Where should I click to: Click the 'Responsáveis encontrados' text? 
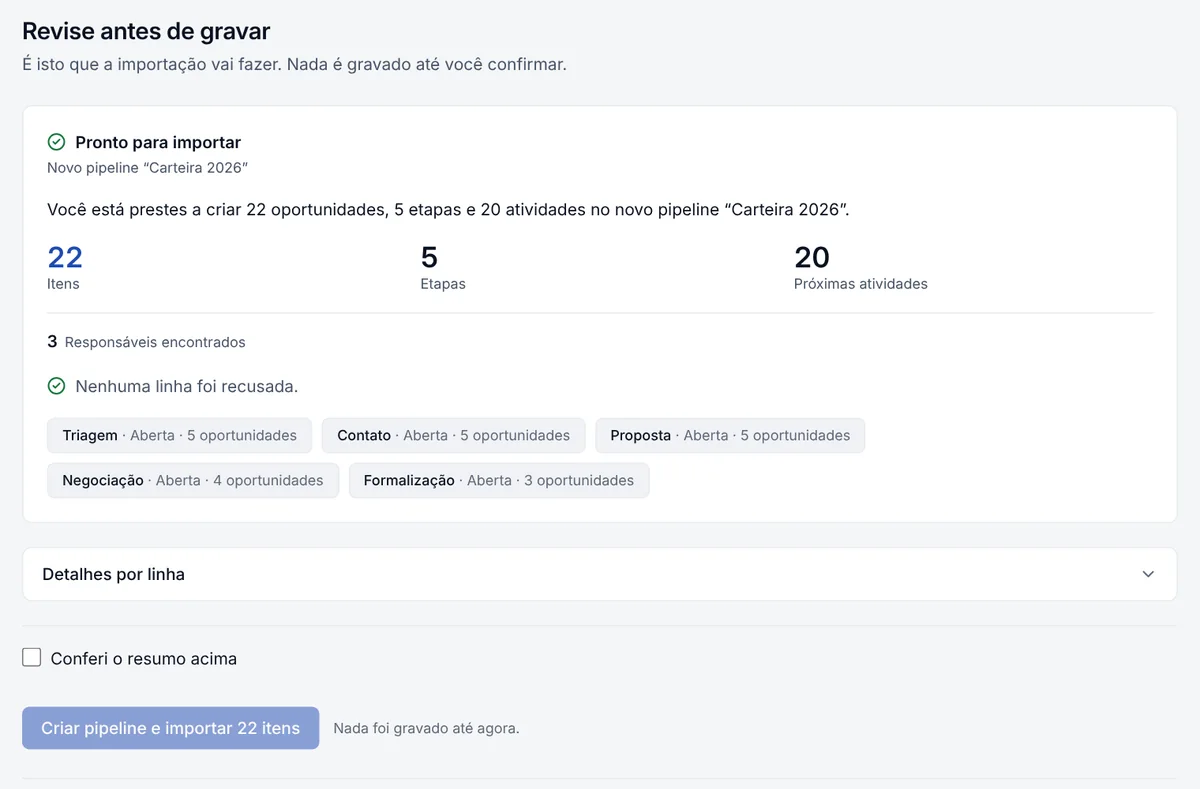click(155, 342)
